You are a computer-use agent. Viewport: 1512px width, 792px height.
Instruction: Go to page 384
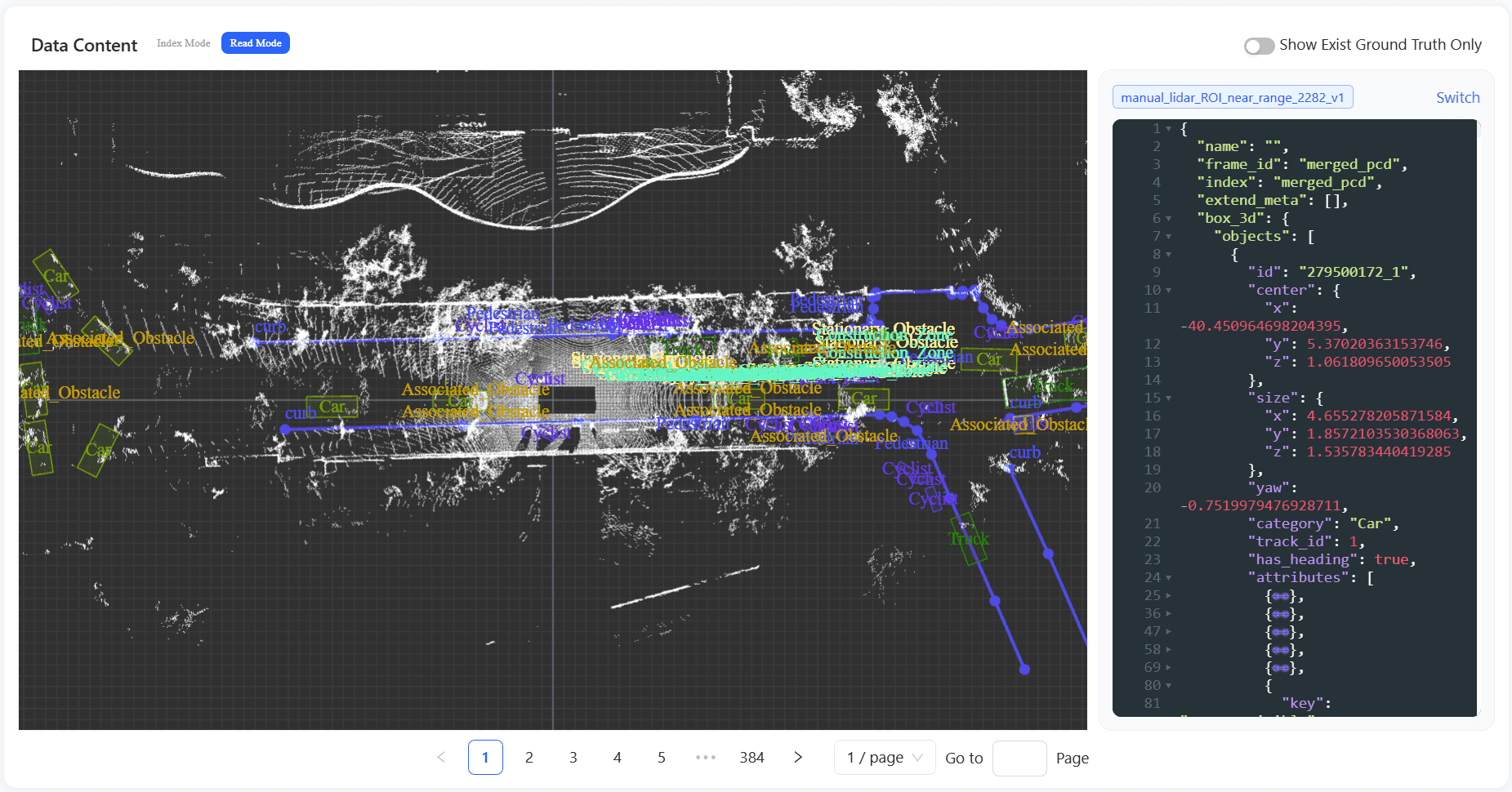click(752, 758)
